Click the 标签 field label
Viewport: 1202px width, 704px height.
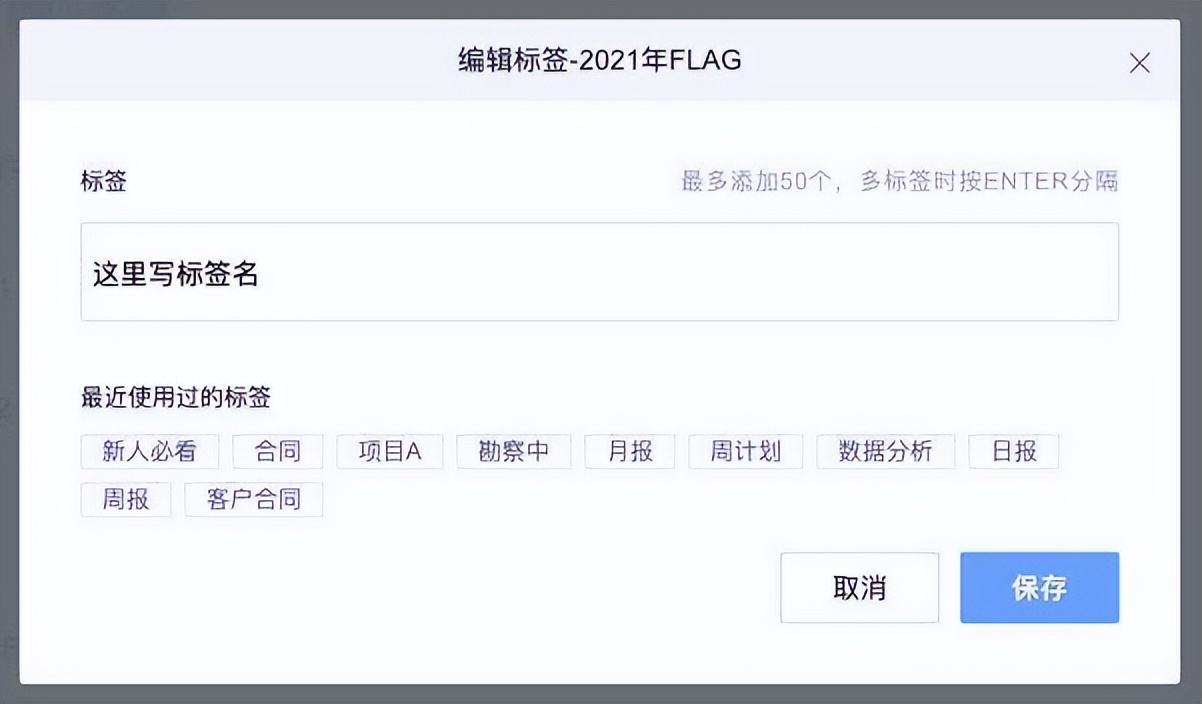[104, 182]
